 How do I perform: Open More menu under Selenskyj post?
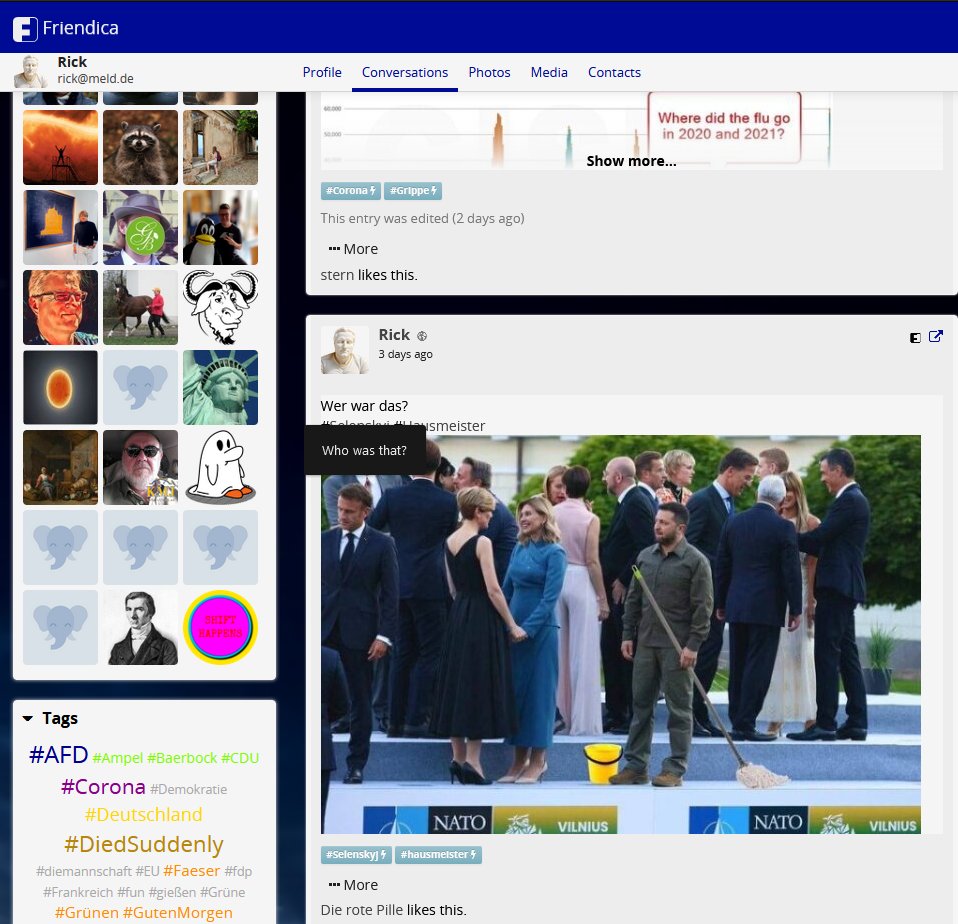point(353,885)
